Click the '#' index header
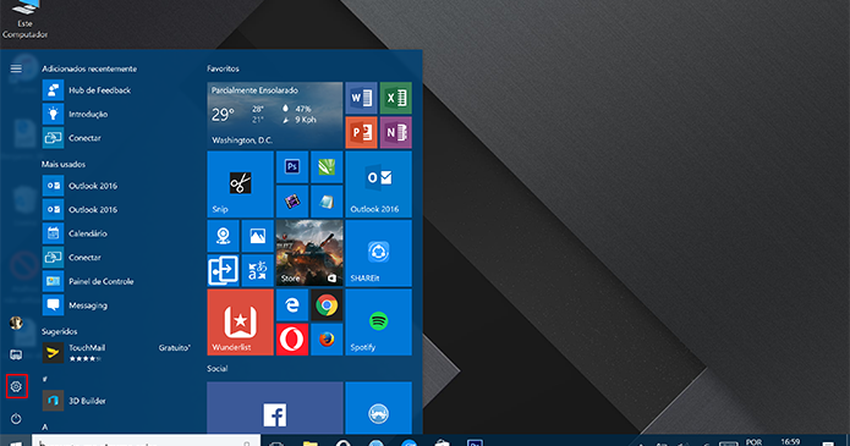 (x=45, y=379)
